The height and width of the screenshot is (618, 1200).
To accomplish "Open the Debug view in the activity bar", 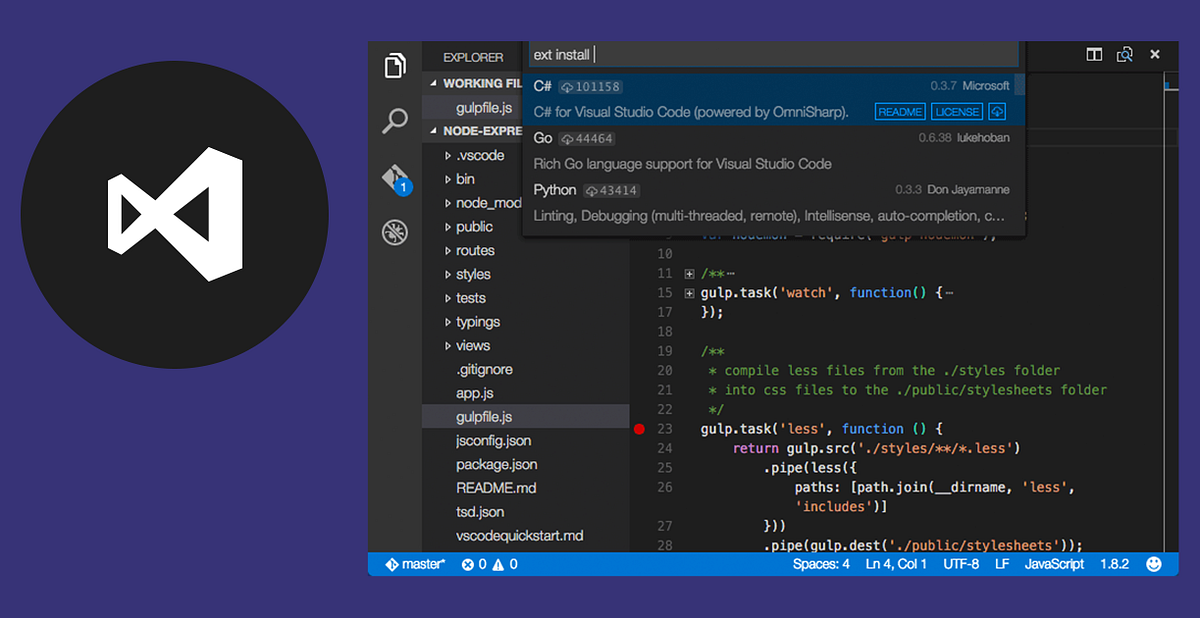I will [x=394, y=231].
